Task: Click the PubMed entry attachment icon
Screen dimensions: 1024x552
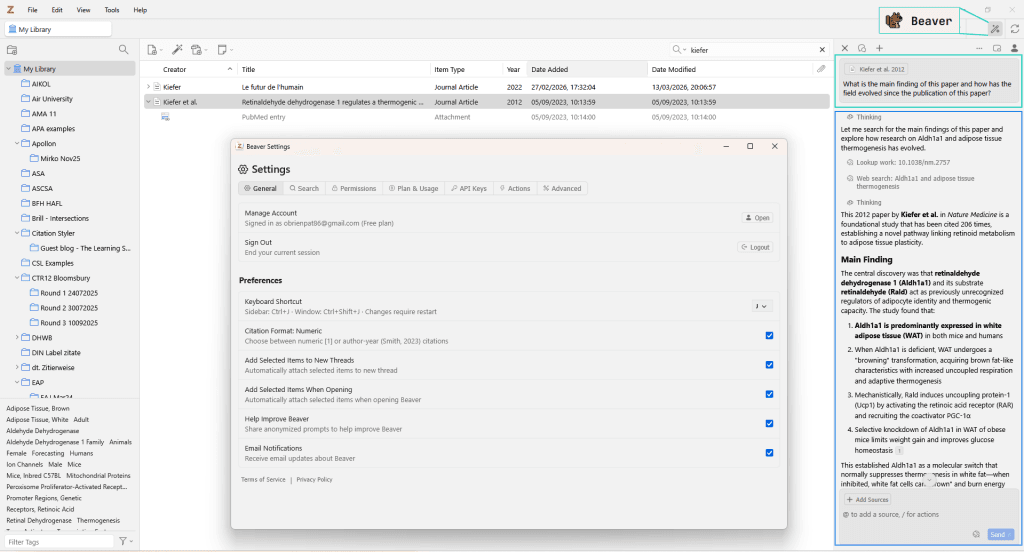Action: (166, 117)
